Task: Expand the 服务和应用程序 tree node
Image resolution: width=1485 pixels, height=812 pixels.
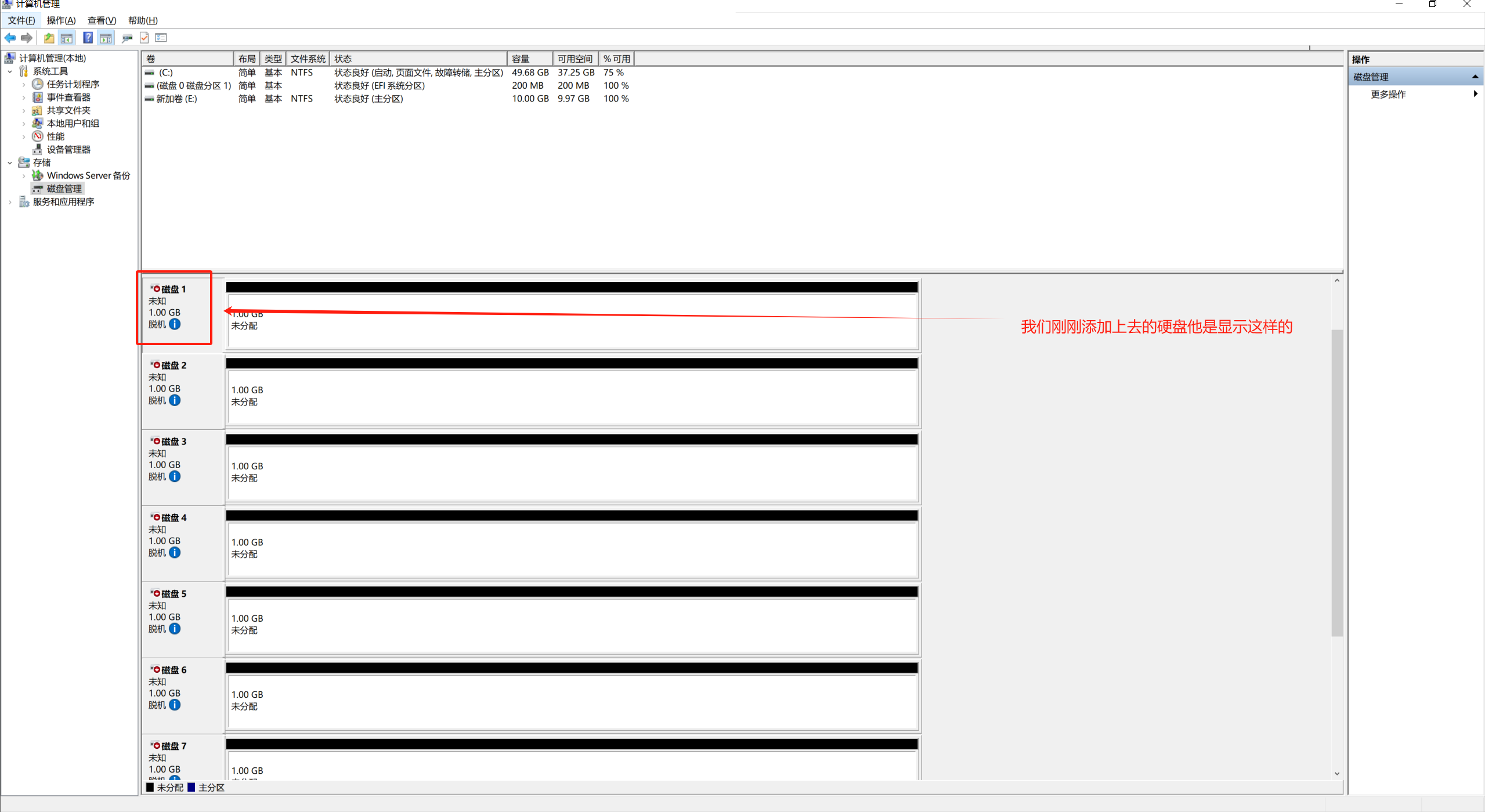Action: coord(10,202)
